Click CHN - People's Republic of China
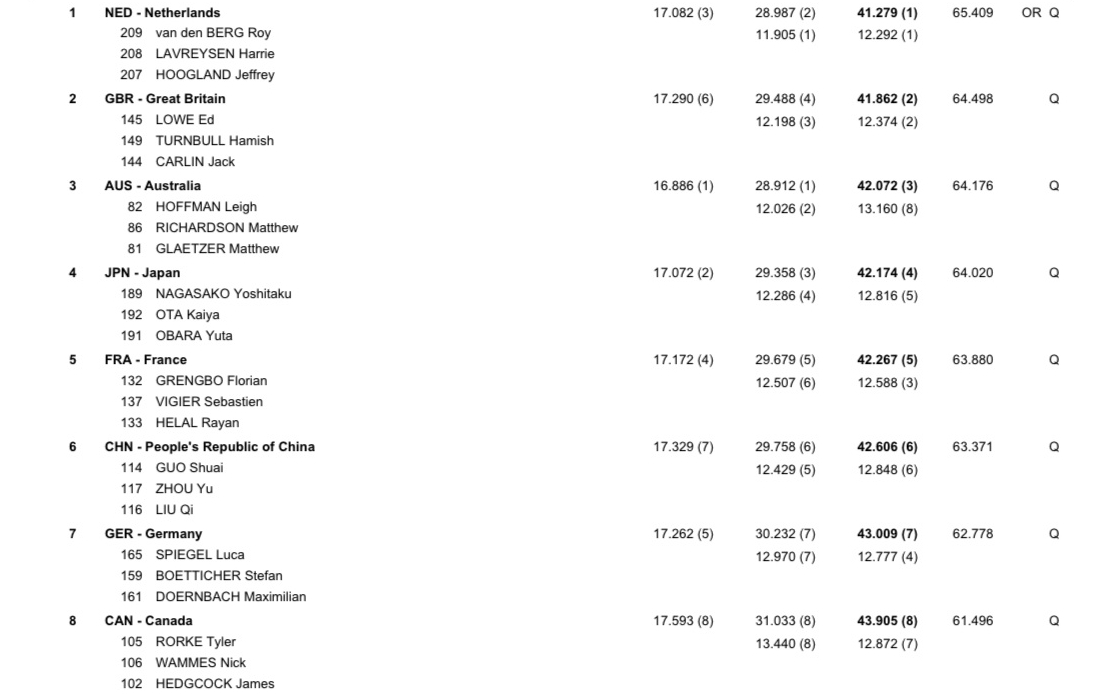This screenshot has width=1107, height=694. 209,447
